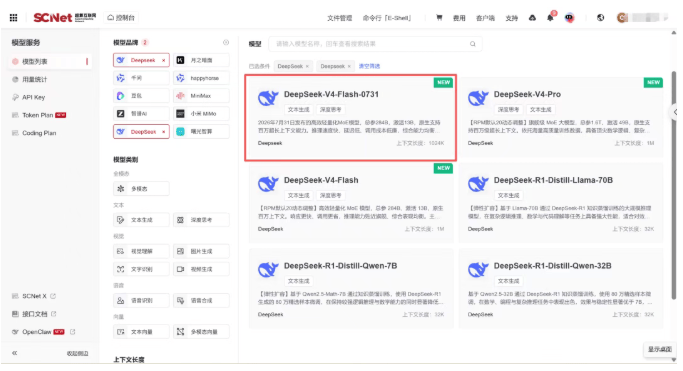The height and width of the screenshot is (371, 683).
Task: Open the app grid launcher icon
Action: (x=14, y=18)
